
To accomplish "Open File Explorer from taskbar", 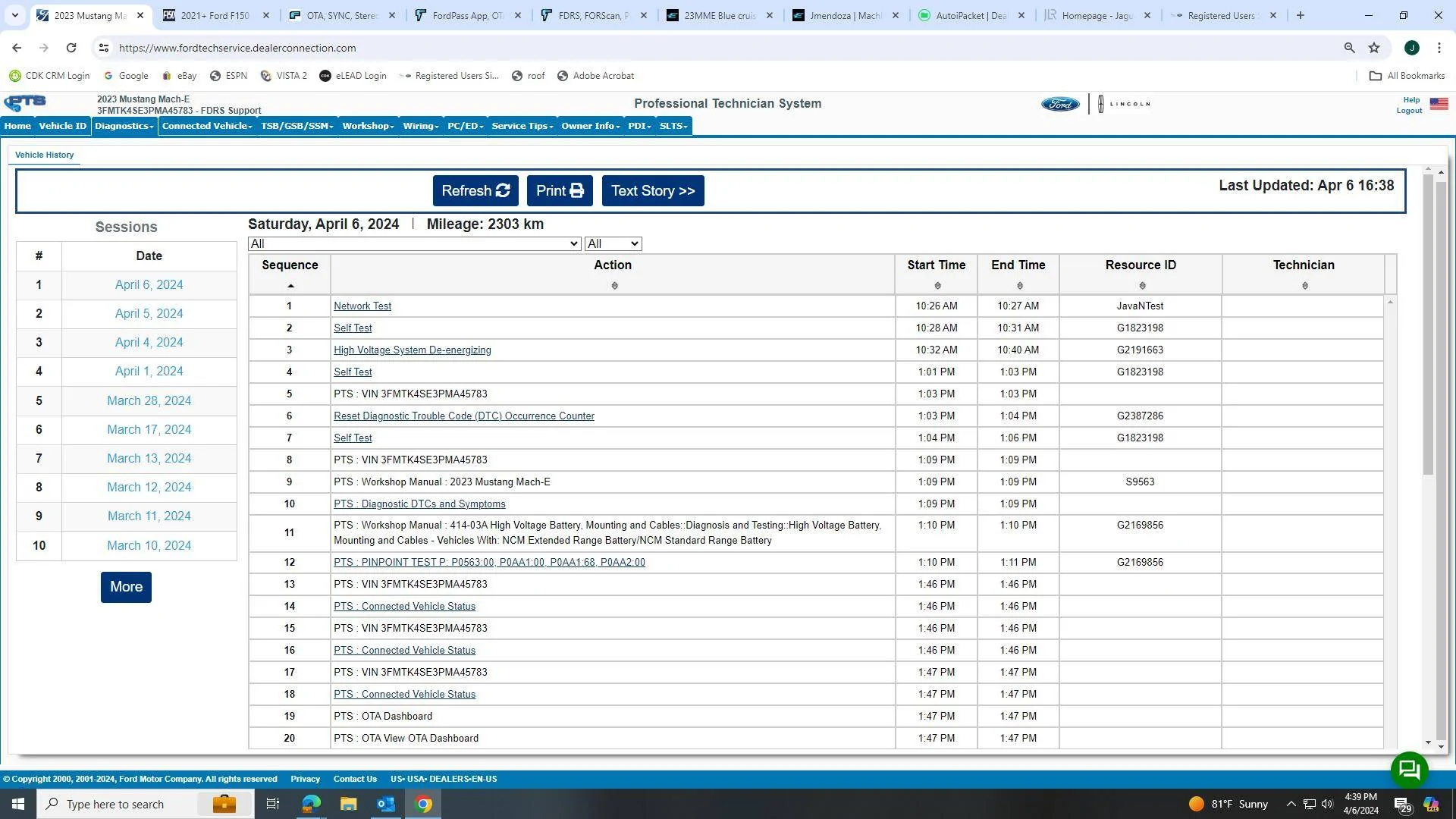I will (x=348, y=804).
